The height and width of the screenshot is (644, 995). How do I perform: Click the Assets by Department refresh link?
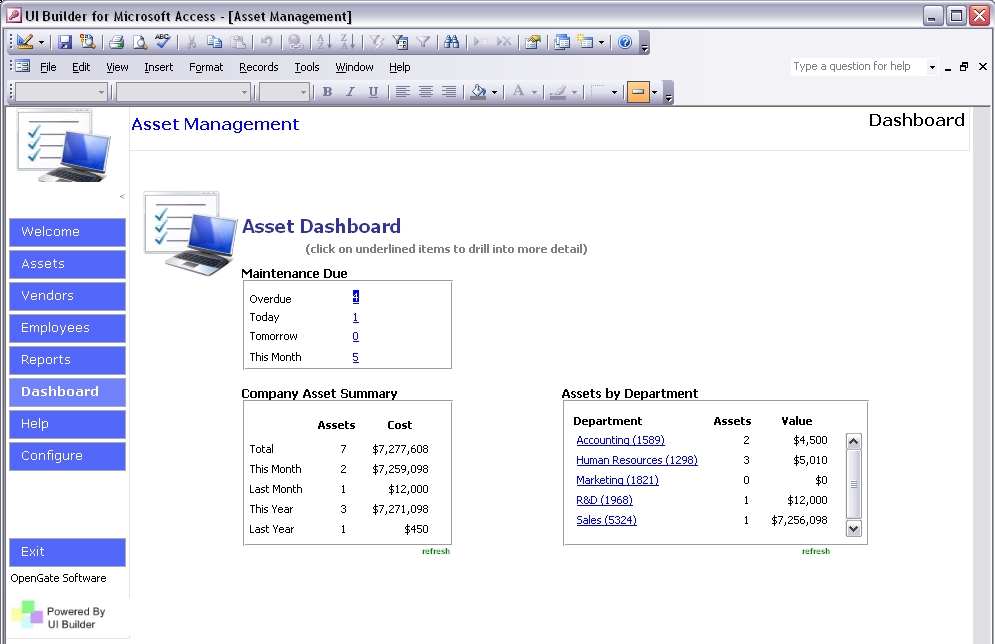tap(815, 551)
